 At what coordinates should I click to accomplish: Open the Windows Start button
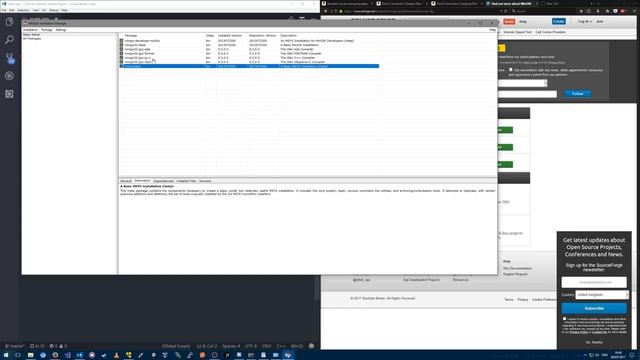6,355
